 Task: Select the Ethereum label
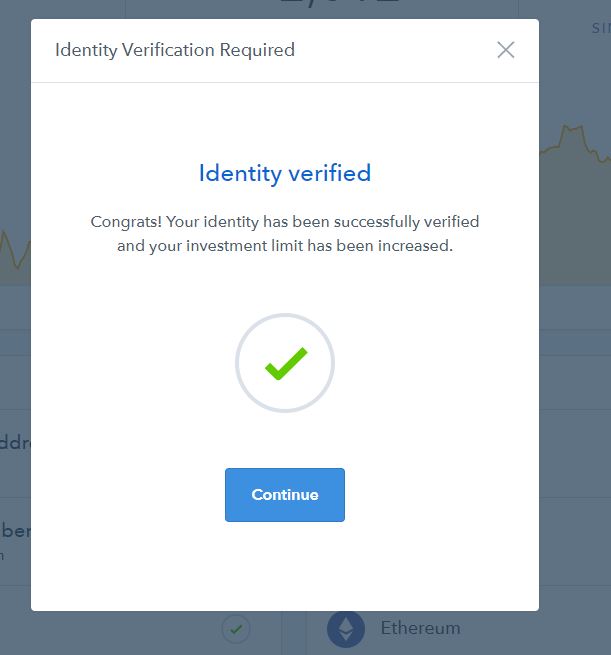coord(420,629)
